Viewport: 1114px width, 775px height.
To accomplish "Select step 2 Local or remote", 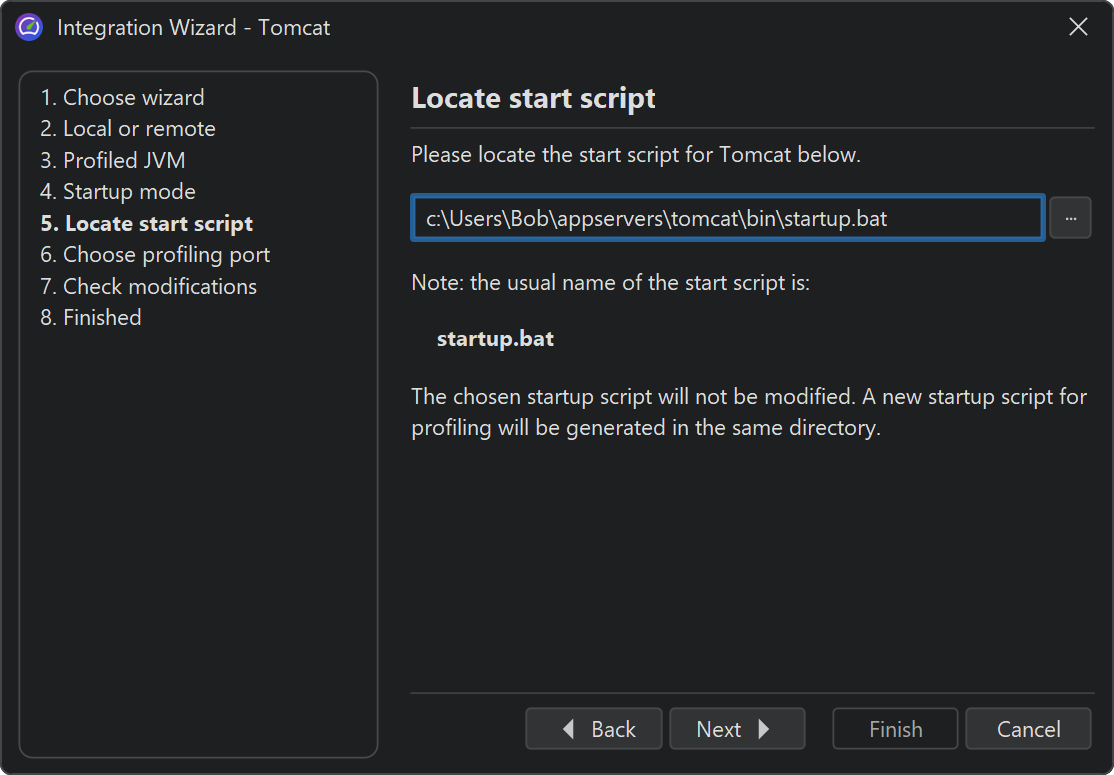I will [x=128, y=128].
